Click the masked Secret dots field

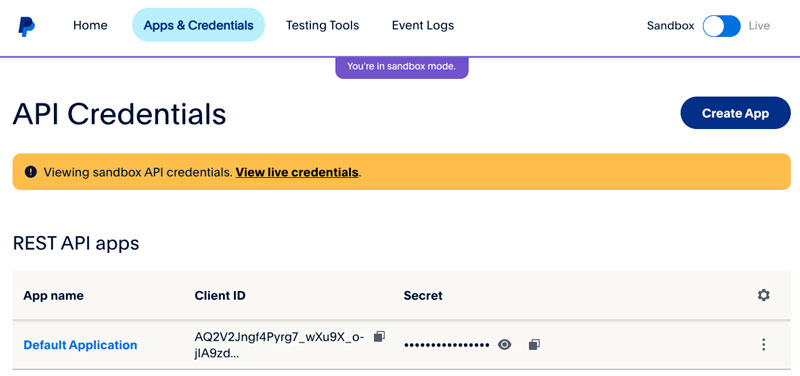[446, 345]
